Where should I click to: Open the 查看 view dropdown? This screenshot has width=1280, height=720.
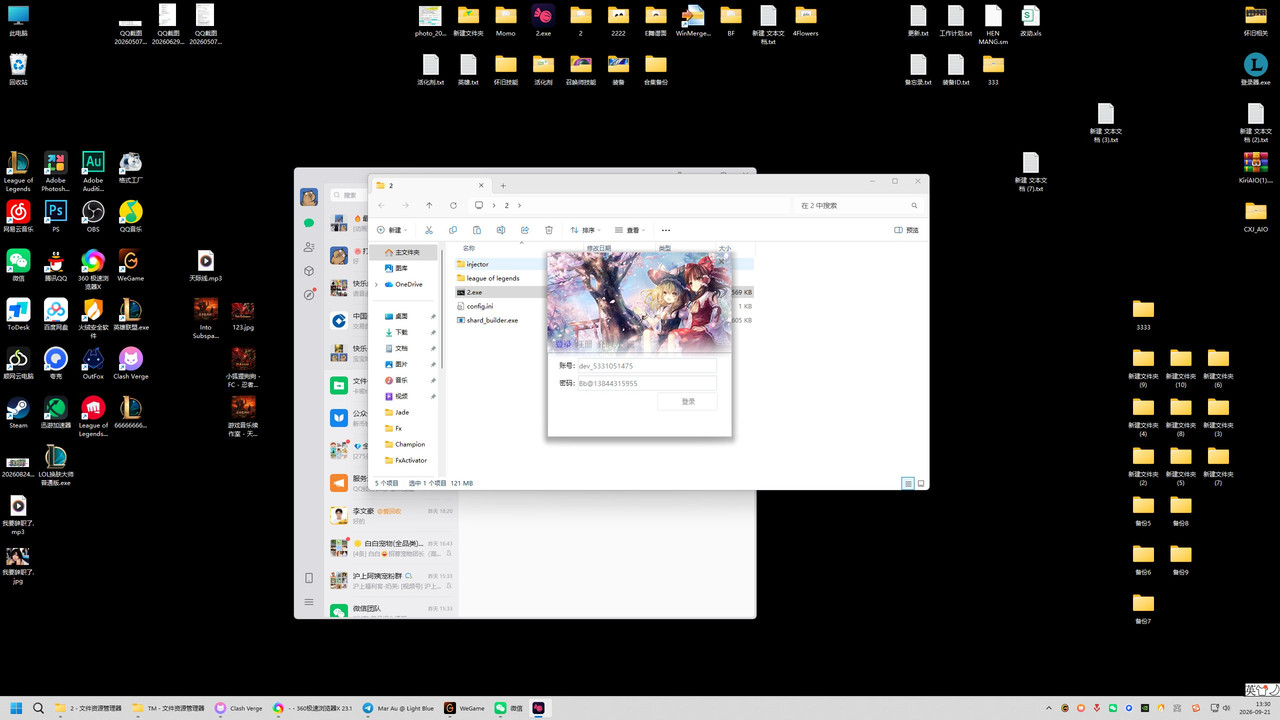[x=630, y=230]
